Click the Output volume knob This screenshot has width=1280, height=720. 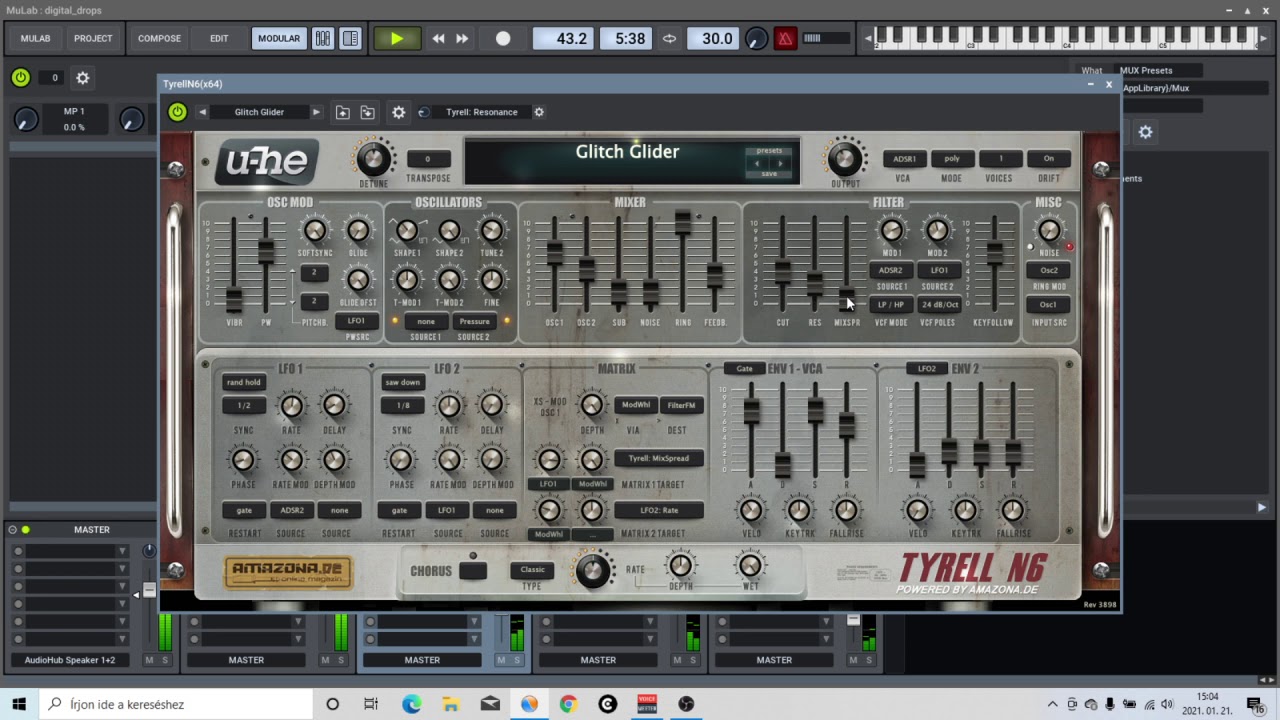coord(845,158)
